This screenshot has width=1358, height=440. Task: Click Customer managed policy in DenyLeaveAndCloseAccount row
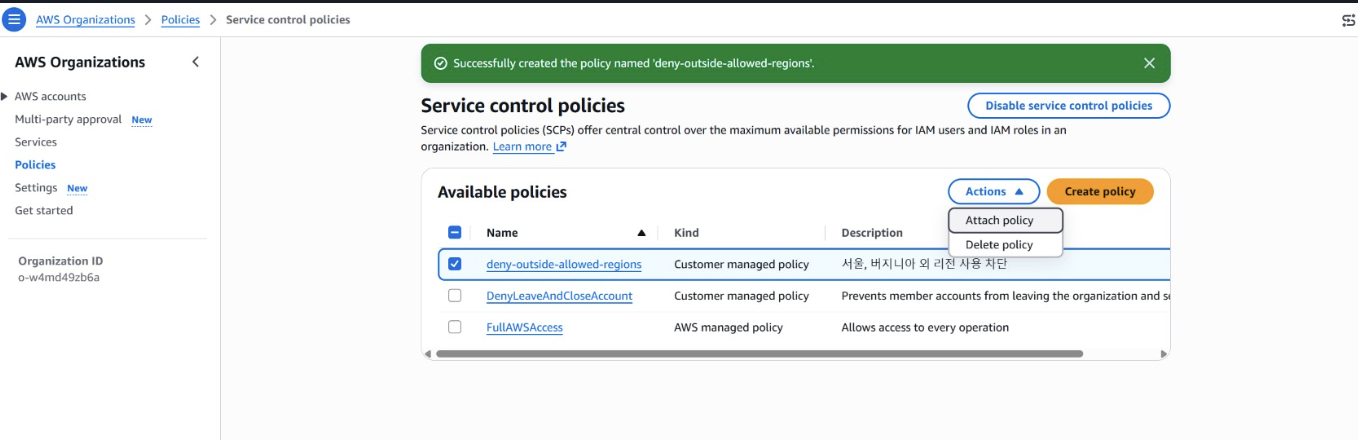point(741,296)
